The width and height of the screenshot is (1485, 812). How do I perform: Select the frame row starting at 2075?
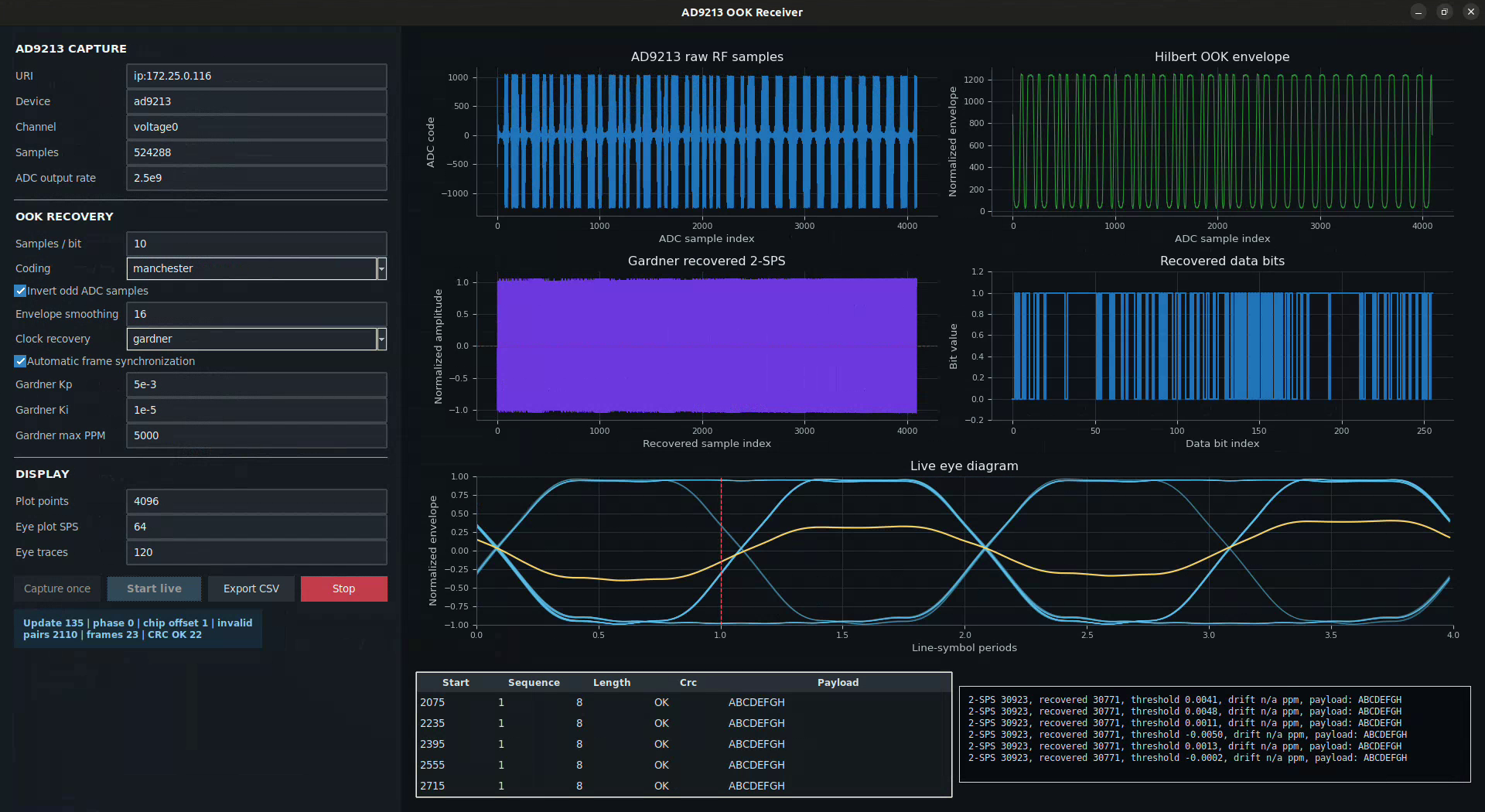tap(684, 702)
